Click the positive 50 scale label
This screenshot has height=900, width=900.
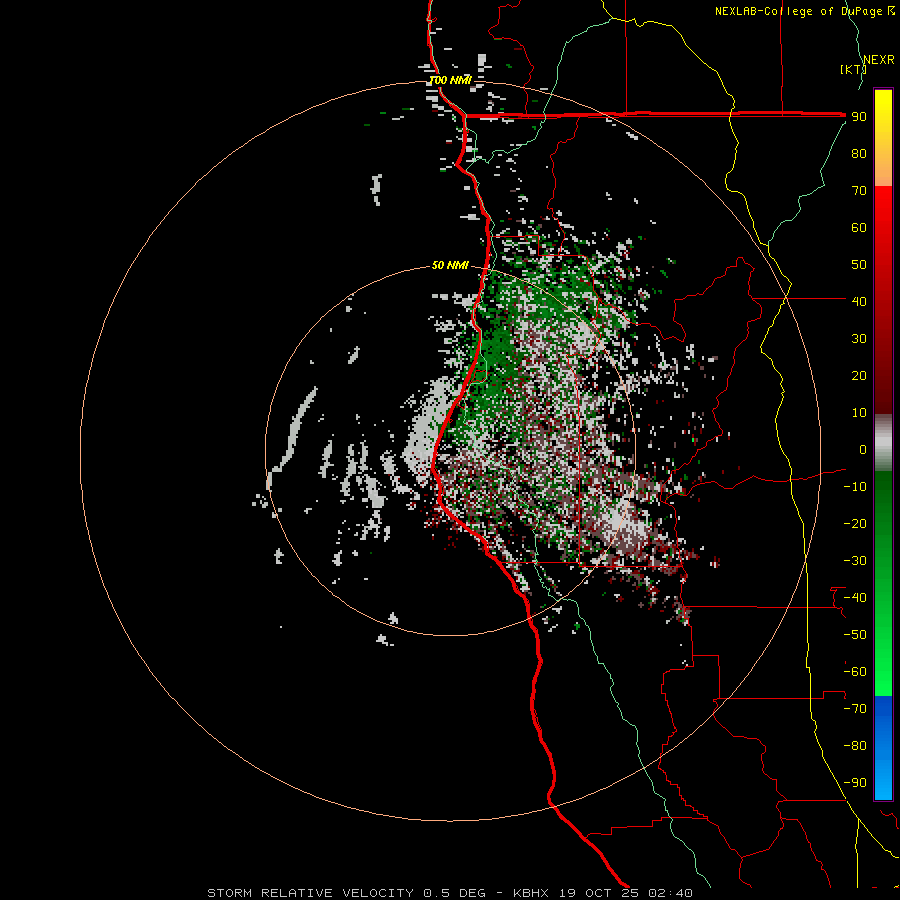859,265
